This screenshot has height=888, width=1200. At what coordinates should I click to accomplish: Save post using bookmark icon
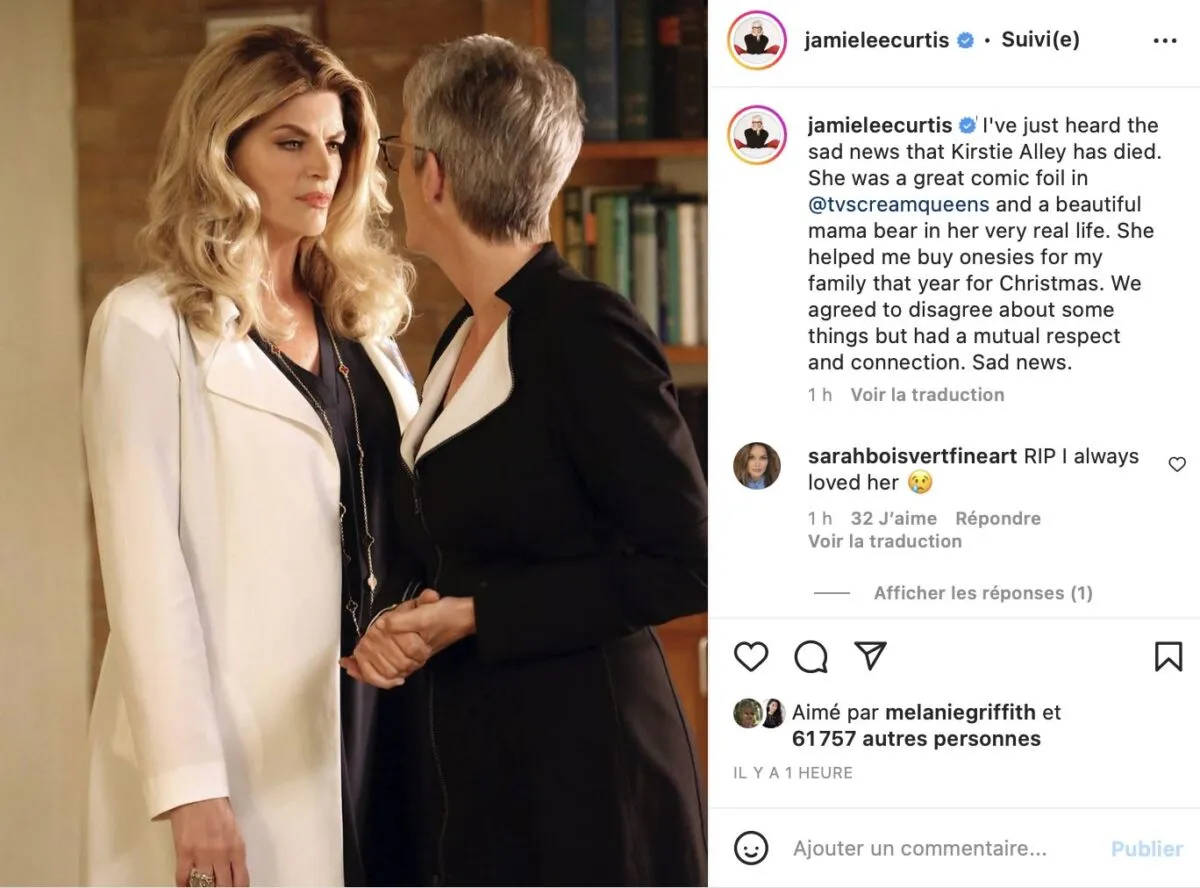tap(1168, 656)
